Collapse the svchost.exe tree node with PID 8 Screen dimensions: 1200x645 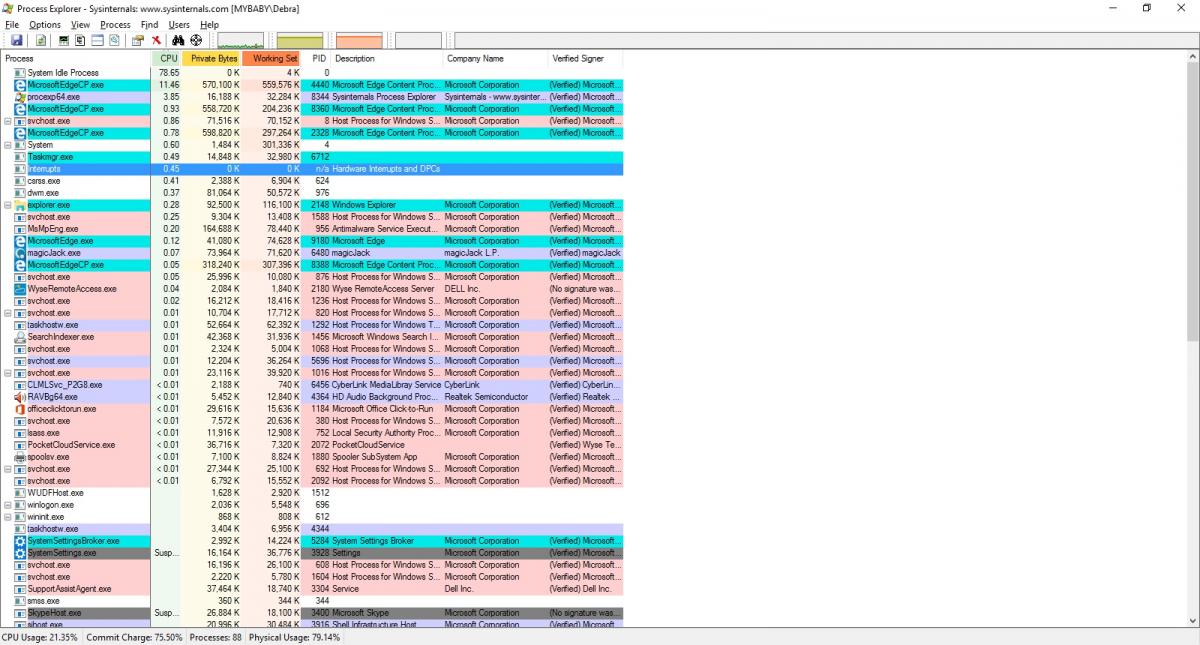8,121
